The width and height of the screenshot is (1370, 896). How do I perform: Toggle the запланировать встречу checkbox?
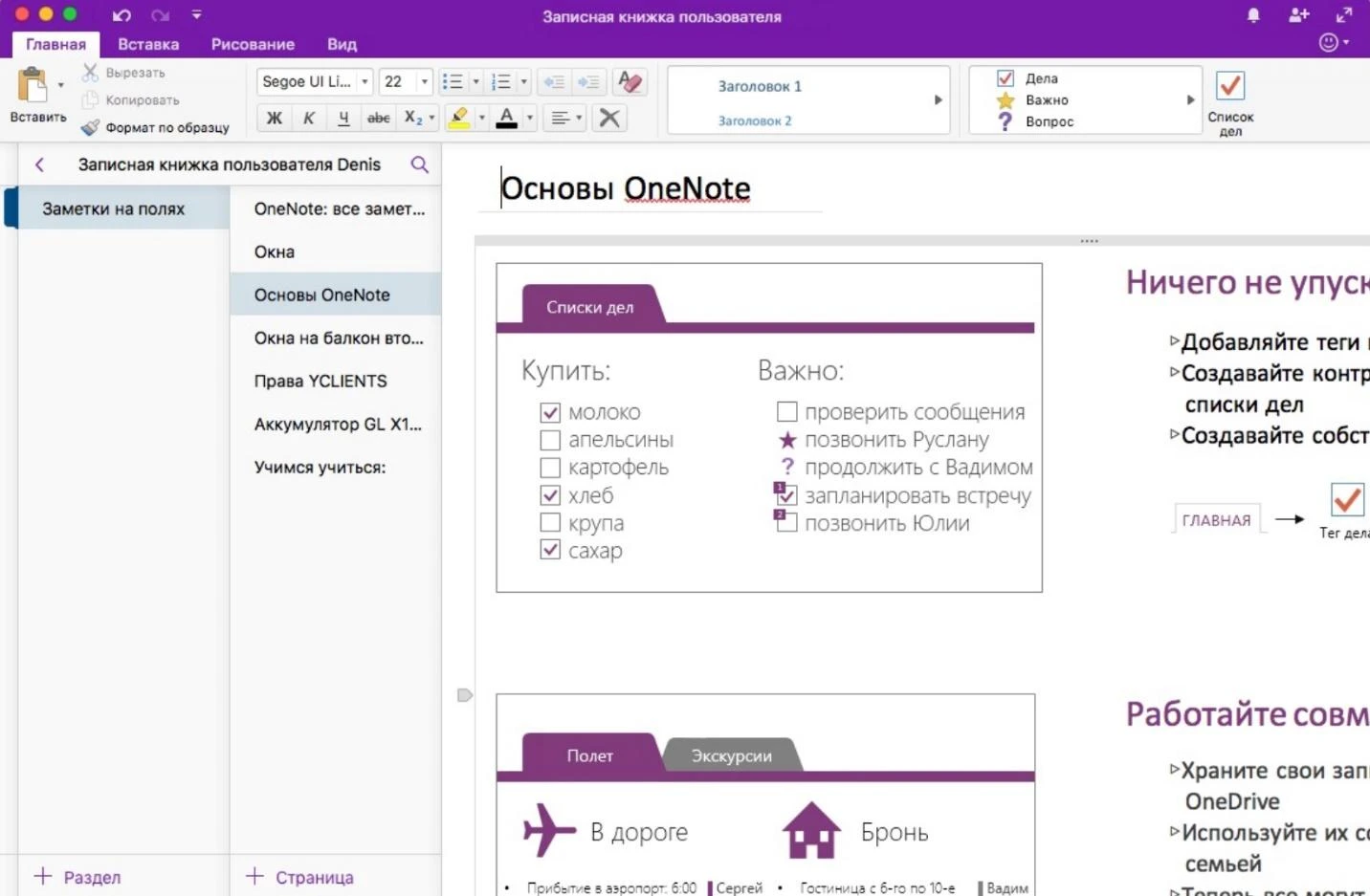point(786,495)
